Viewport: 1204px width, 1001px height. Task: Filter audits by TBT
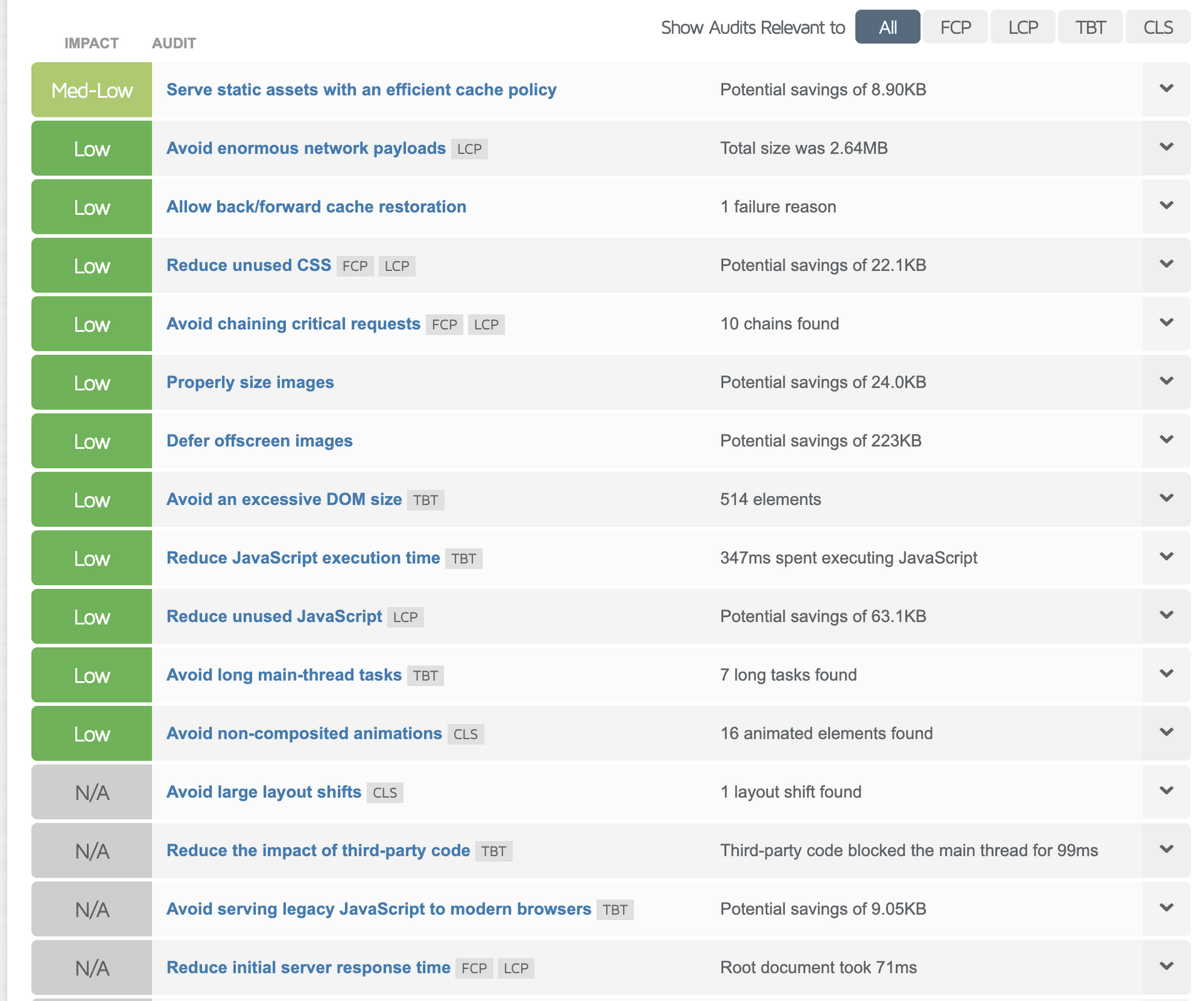pos(1090,27)
